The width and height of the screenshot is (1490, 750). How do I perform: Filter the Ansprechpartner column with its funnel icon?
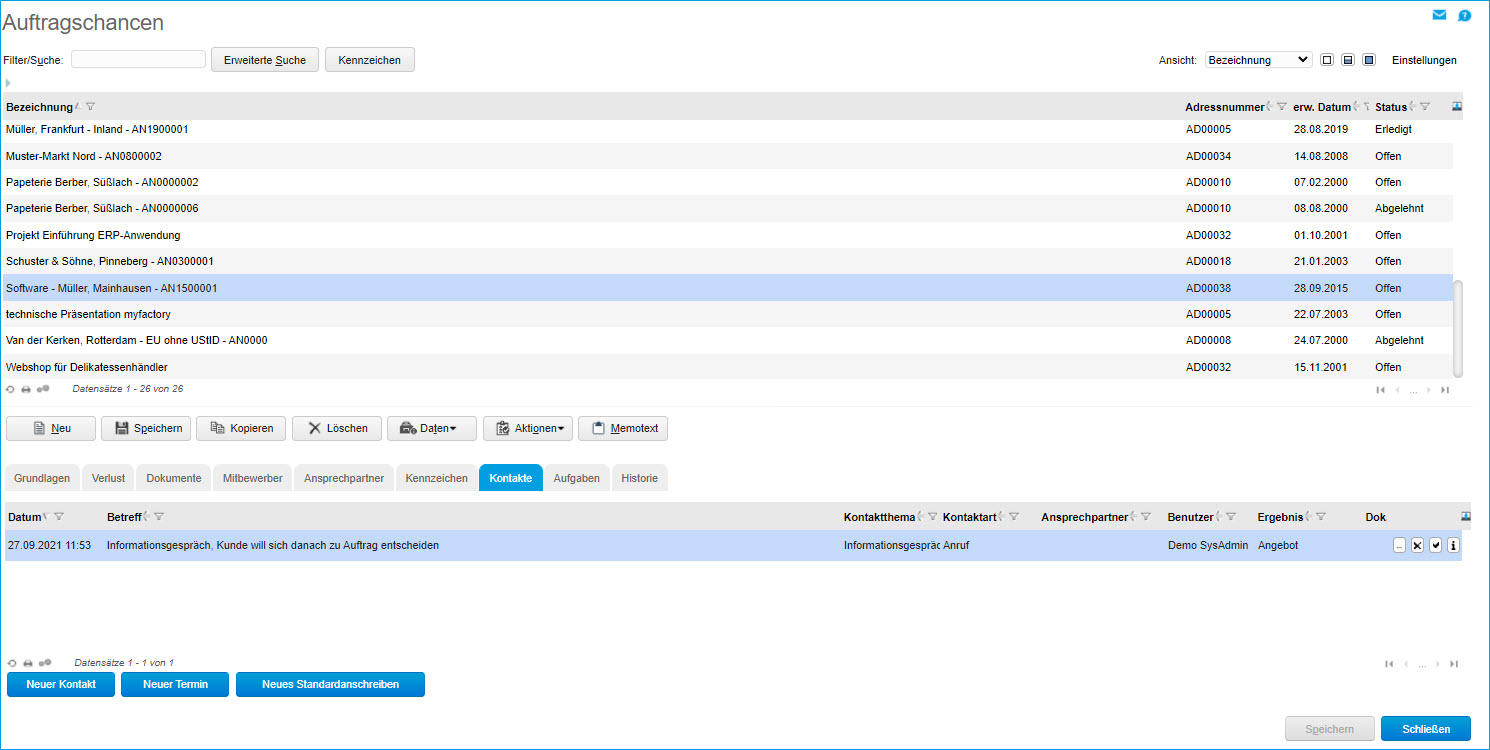(1145, 517)
